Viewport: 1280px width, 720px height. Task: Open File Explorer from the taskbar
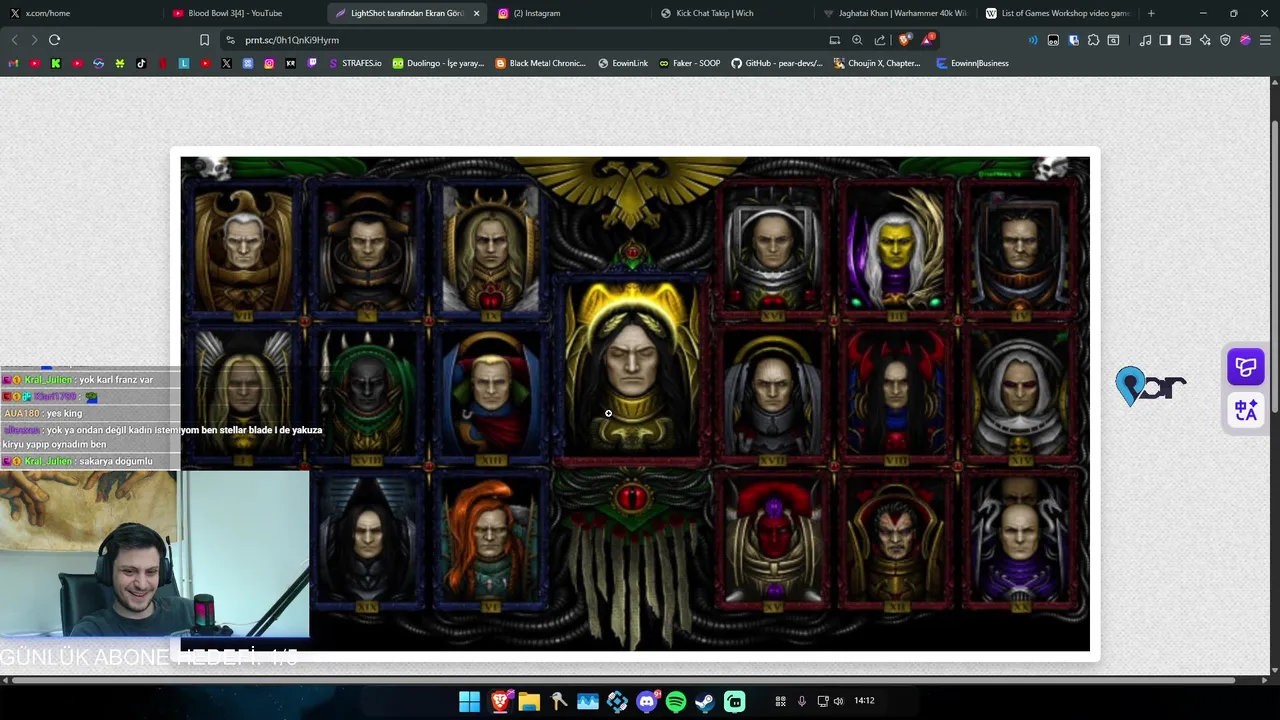click(529, 701)
